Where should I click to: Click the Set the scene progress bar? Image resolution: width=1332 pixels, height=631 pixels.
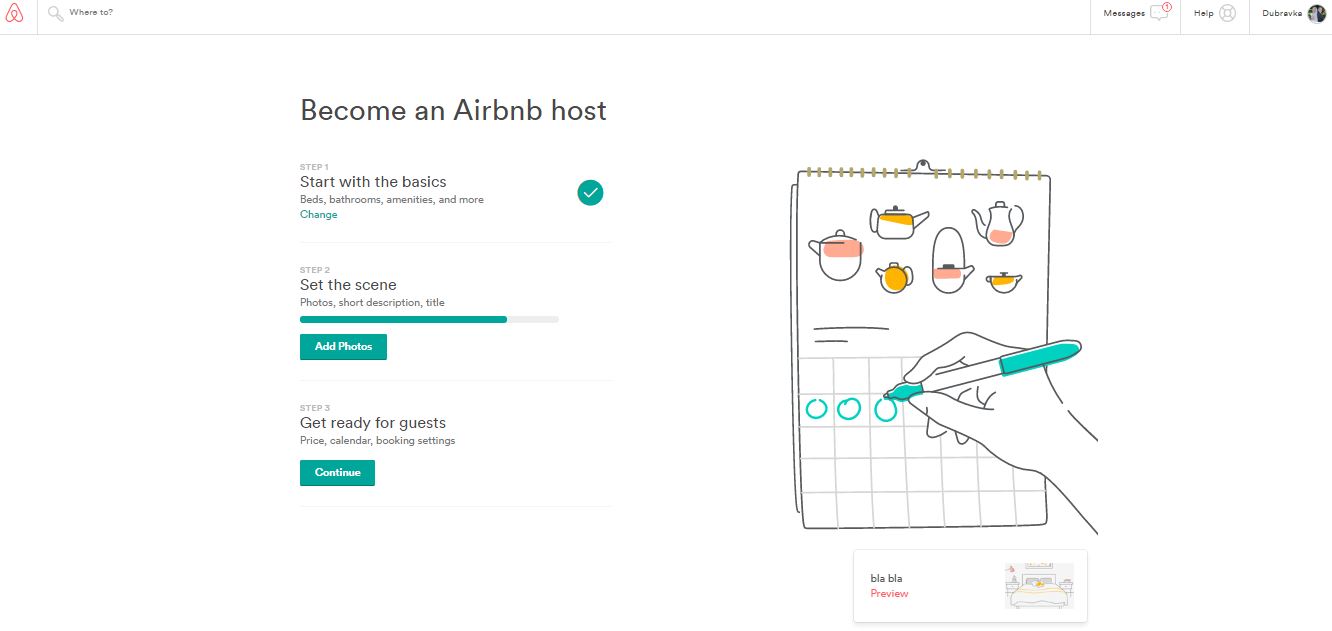click(429, 319)
